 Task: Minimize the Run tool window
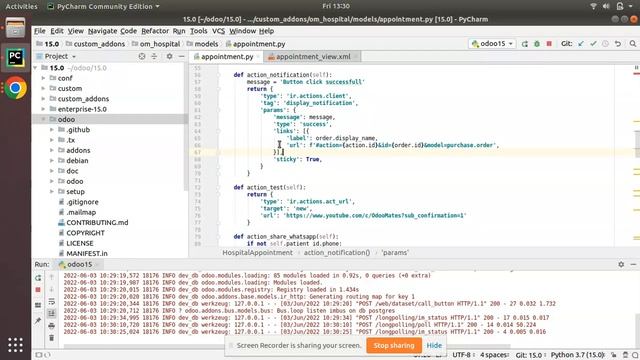tap(633, 264)
